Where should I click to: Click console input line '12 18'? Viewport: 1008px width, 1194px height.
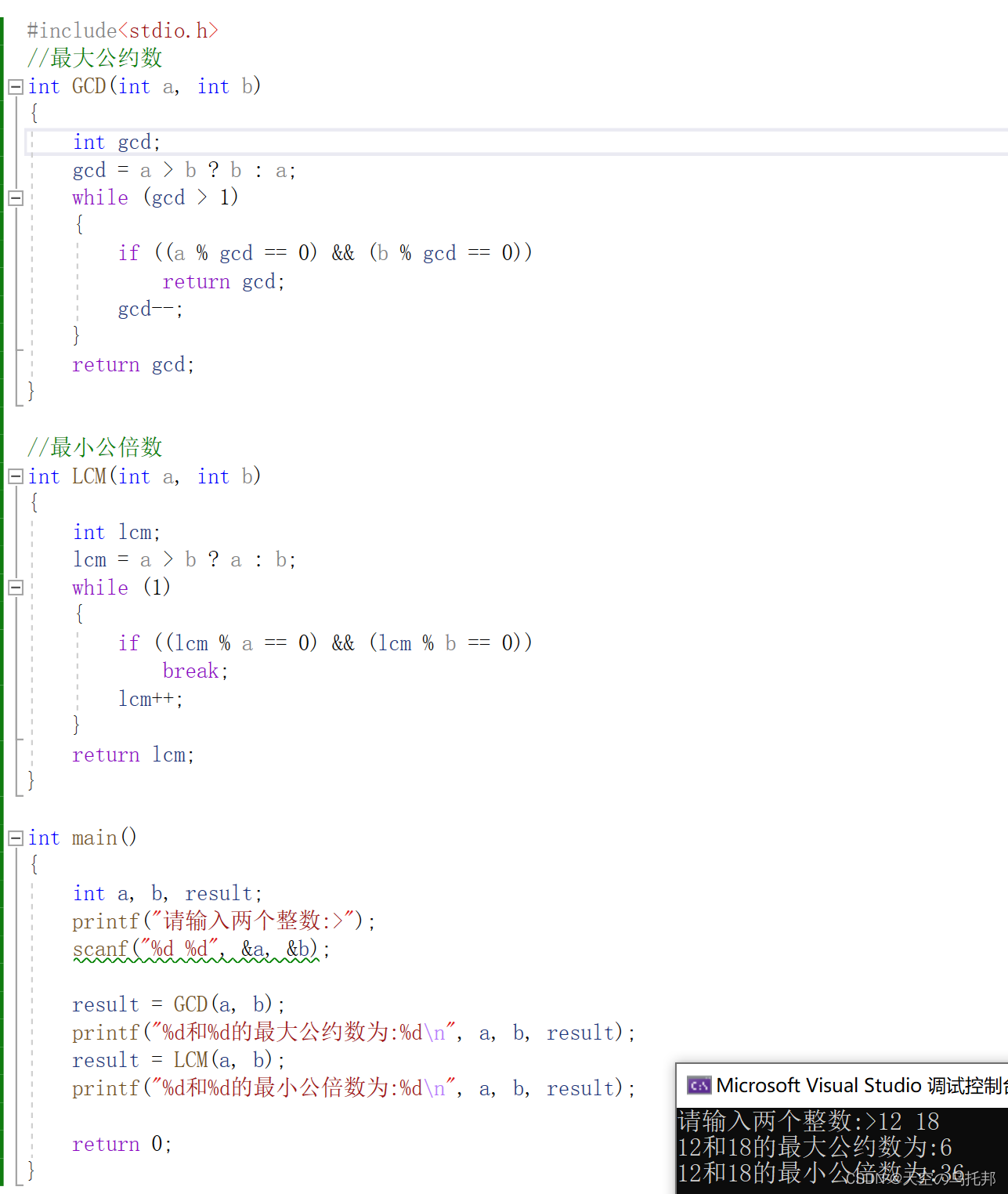[808, 1121]
